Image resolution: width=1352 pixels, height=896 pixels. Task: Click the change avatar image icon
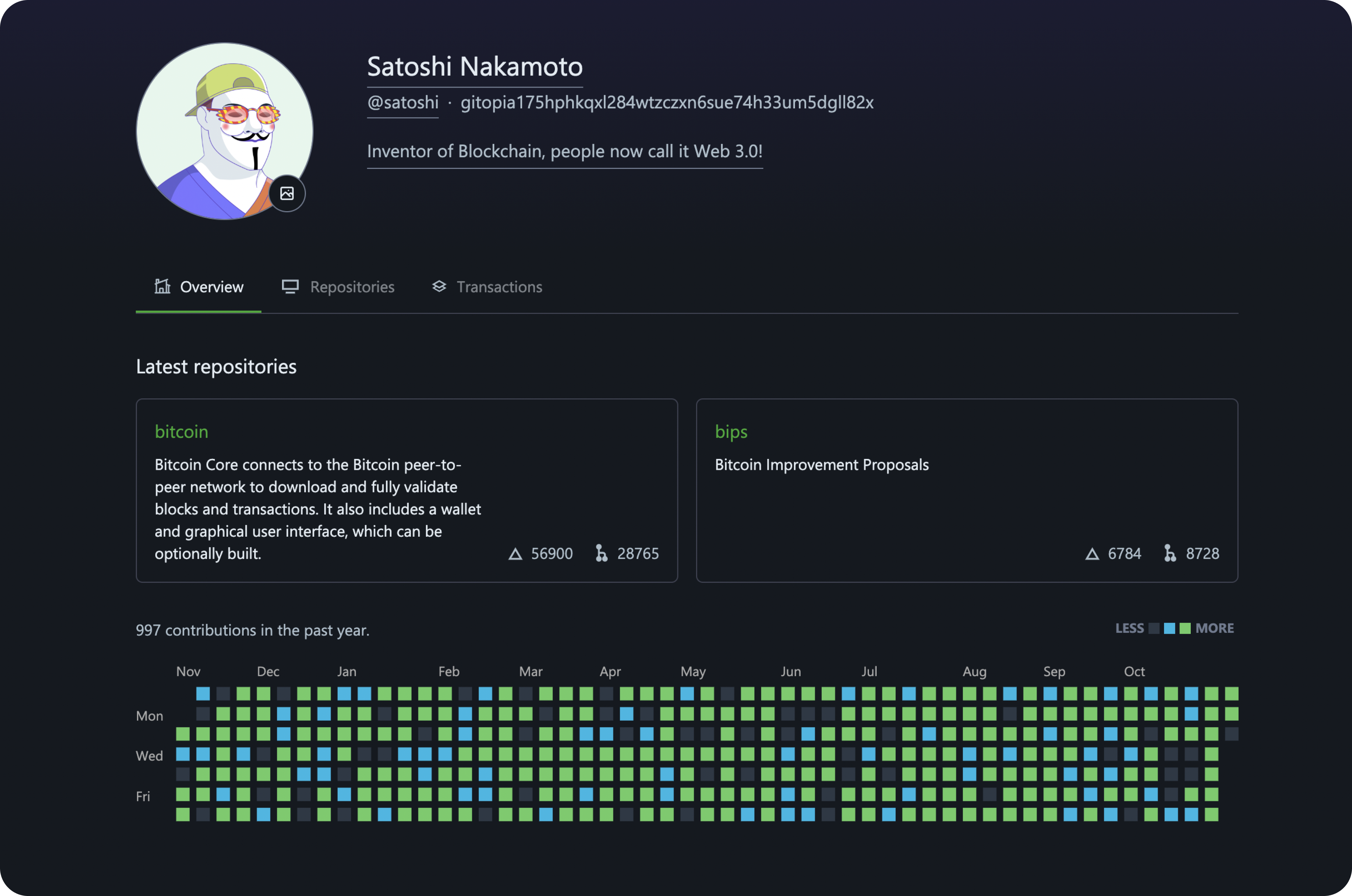click(x=287, y=193)
